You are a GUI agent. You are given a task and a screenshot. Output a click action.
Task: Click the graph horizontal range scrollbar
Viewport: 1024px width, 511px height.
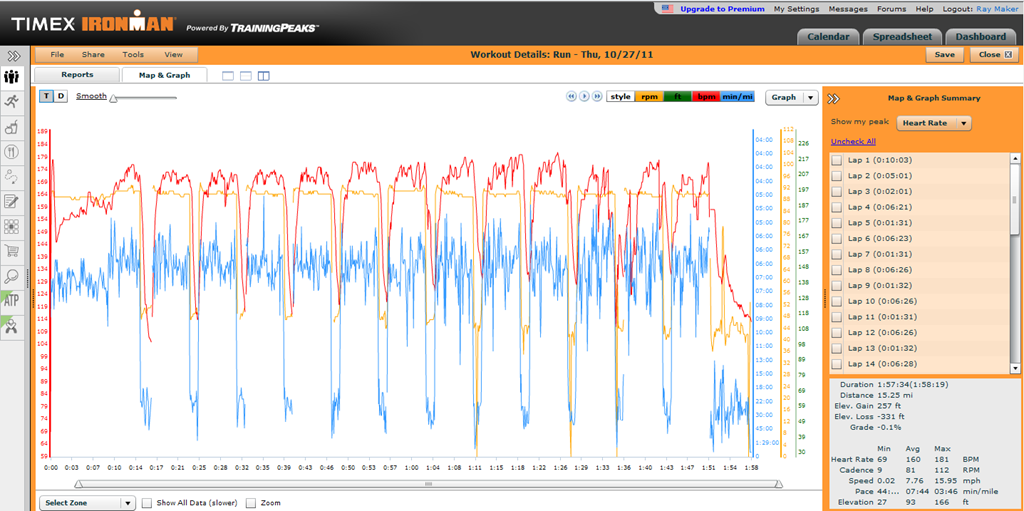click(428, 484)
